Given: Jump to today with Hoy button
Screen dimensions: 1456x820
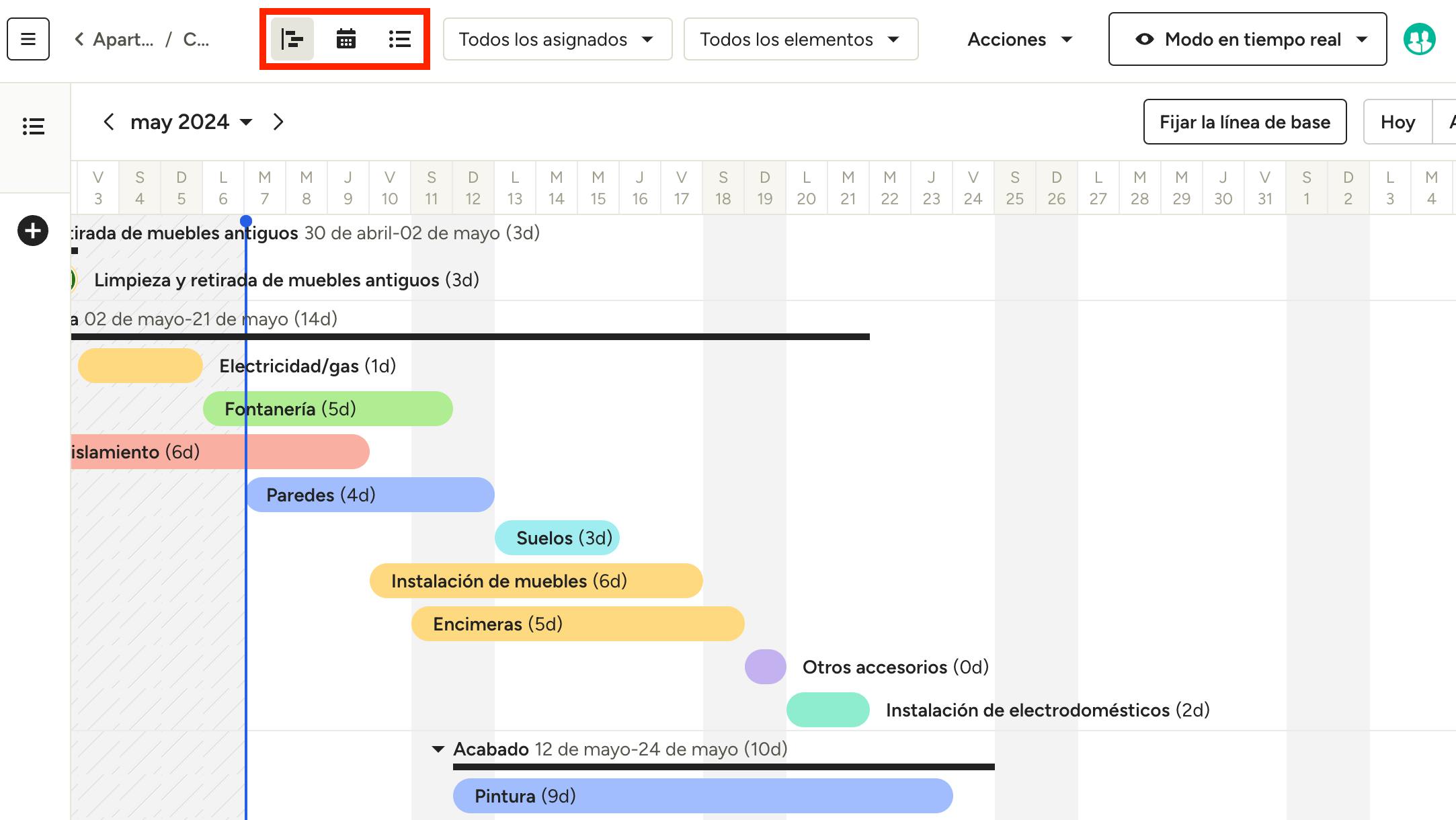Looking at the screenshot, I should (x=1398, y=122).
